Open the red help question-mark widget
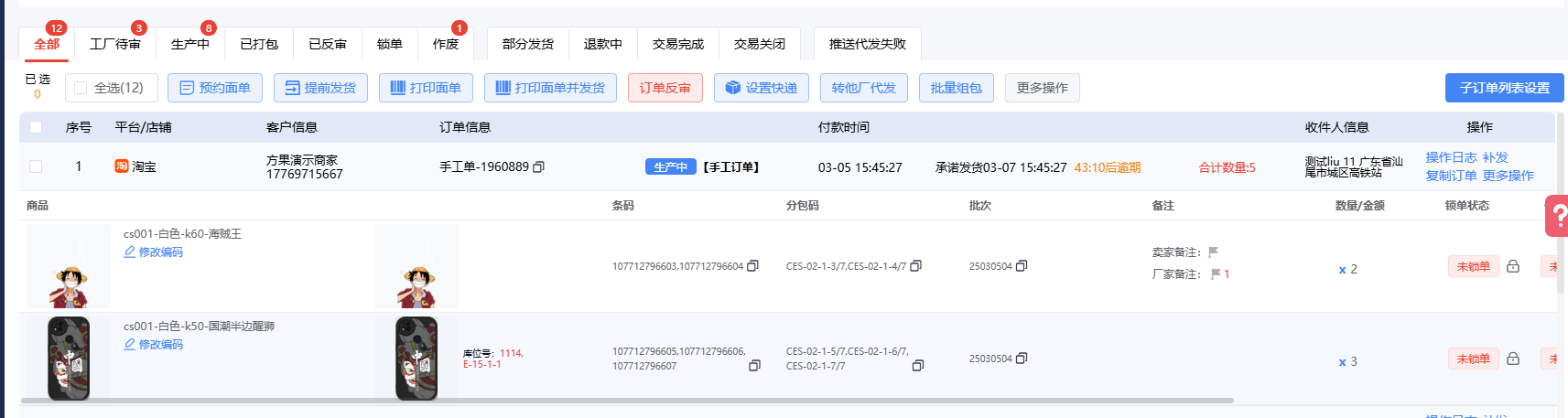 click(x=1557, y=217)
